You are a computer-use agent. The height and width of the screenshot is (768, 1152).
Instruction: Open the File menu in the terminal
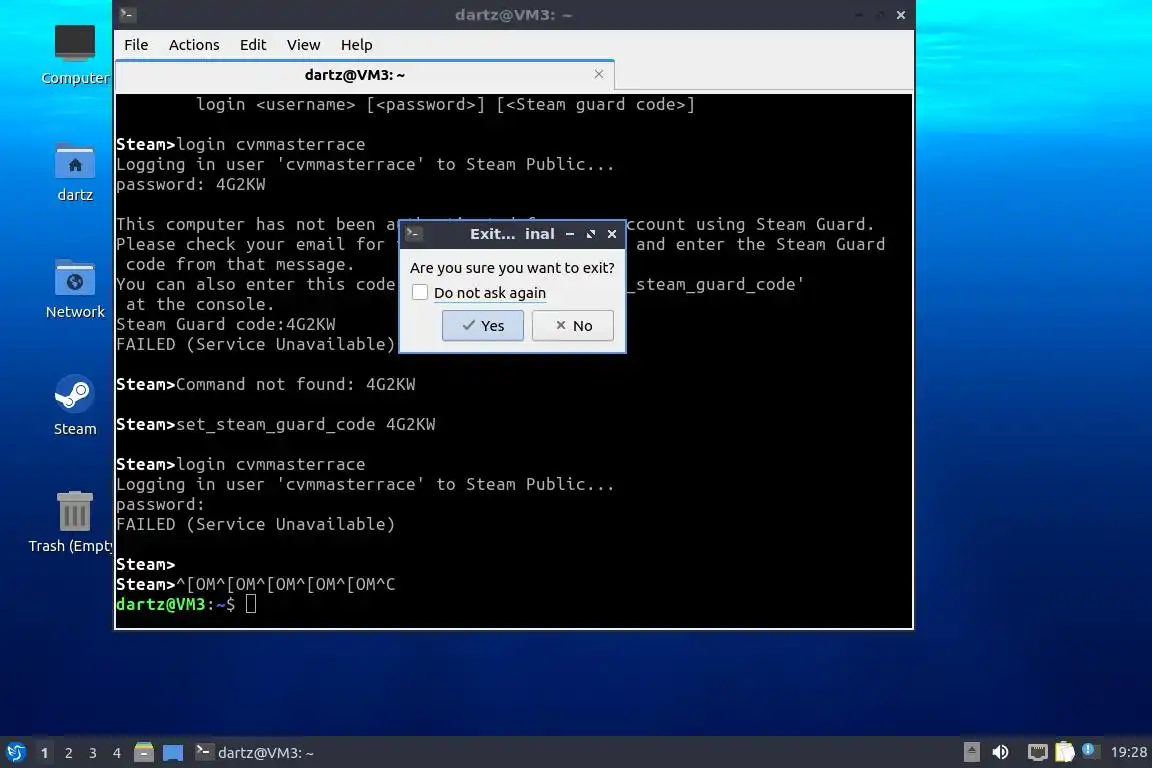click(136, 45)
